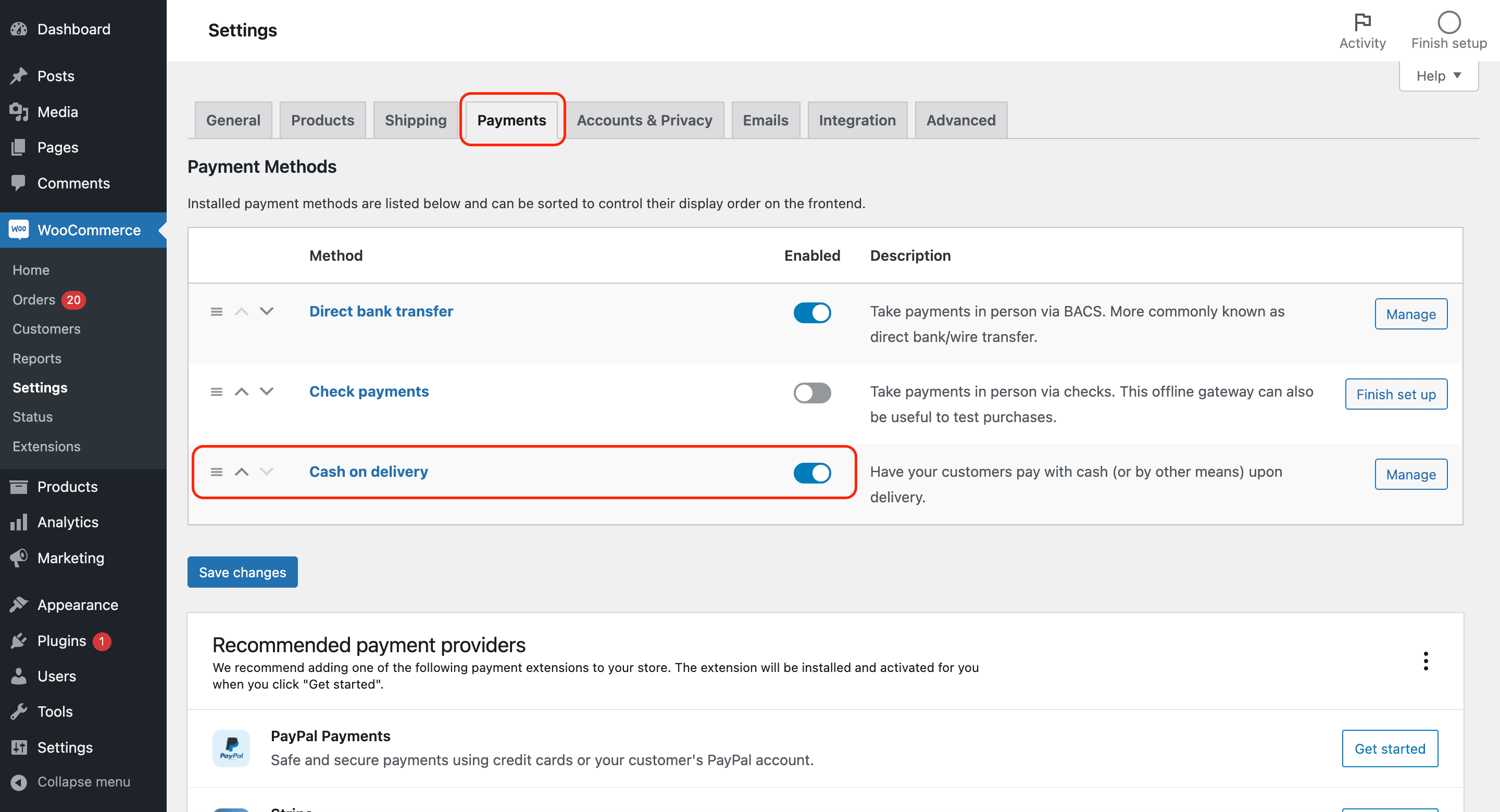Click the Finish setup circle icon
Viewport: 1500px width, 812px height.
1449,22
